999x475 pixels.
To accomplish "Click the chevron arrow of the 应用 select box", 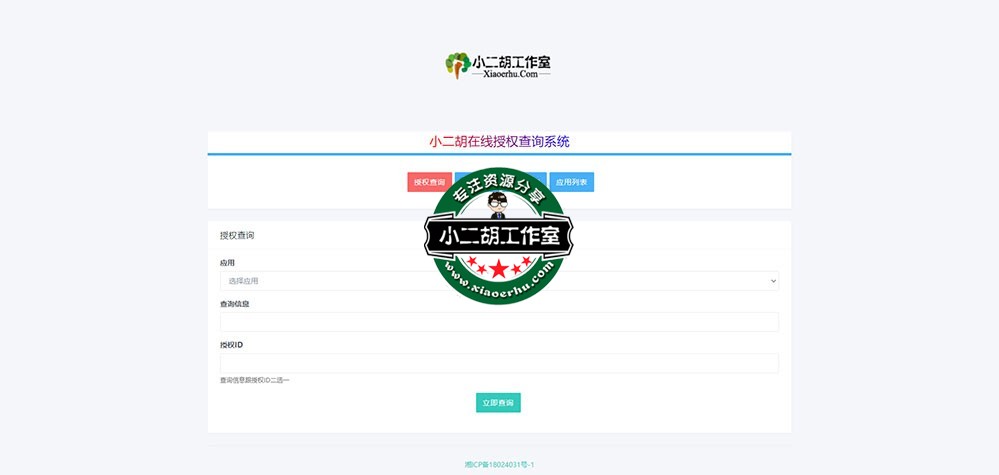I will click(x=772, y=281).
